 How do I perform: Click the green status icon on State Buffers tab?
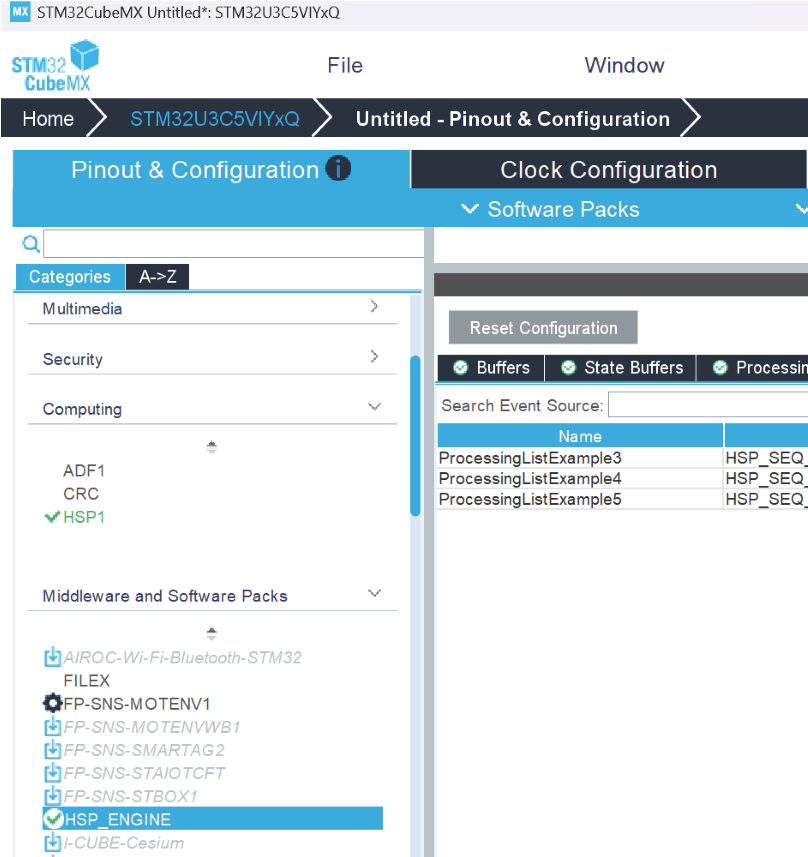pos(569,367)
